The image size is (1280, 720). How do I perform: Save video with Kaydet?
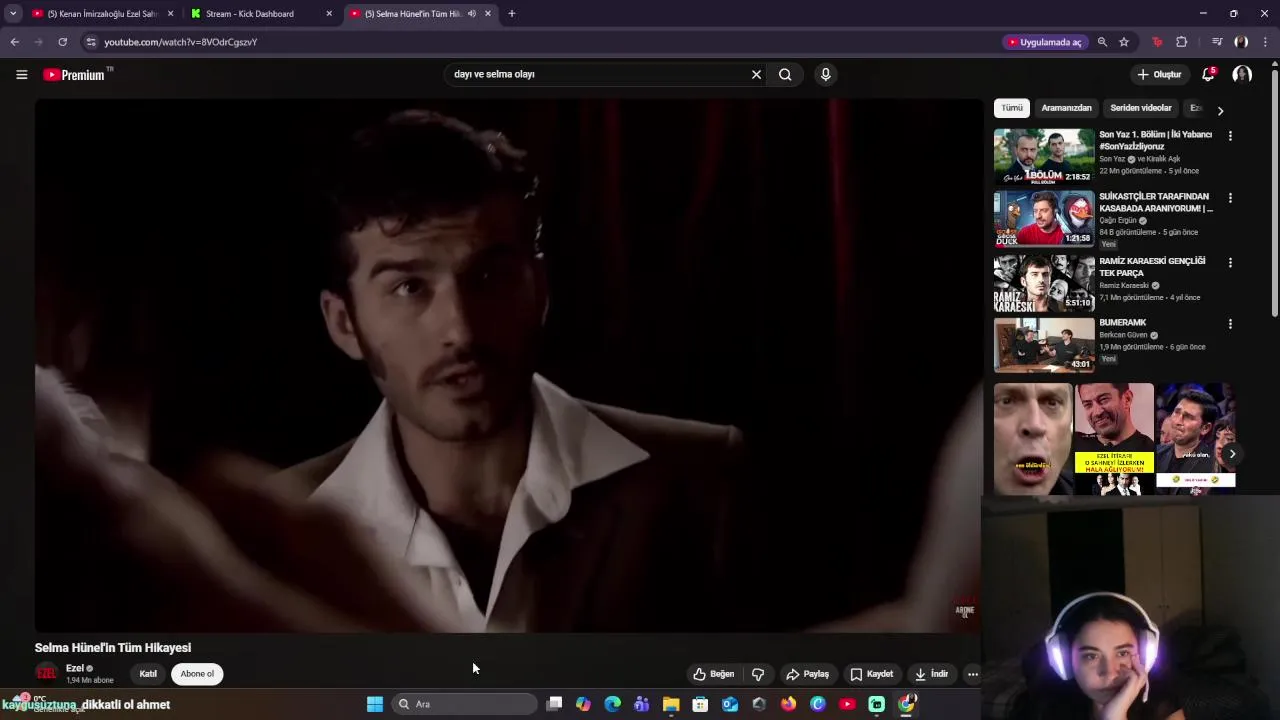(871, 674)
